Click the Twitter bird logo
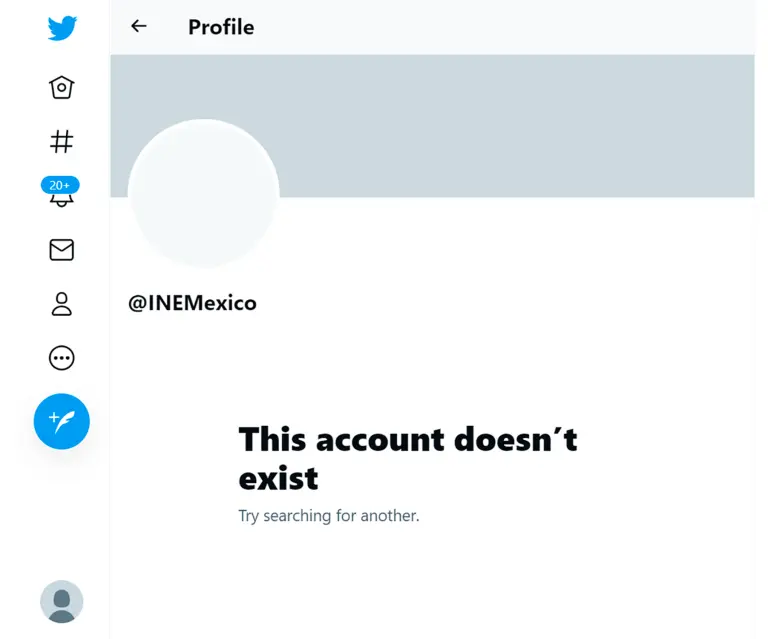This screenshot has width=768, height=639. (x=61, y=29)
